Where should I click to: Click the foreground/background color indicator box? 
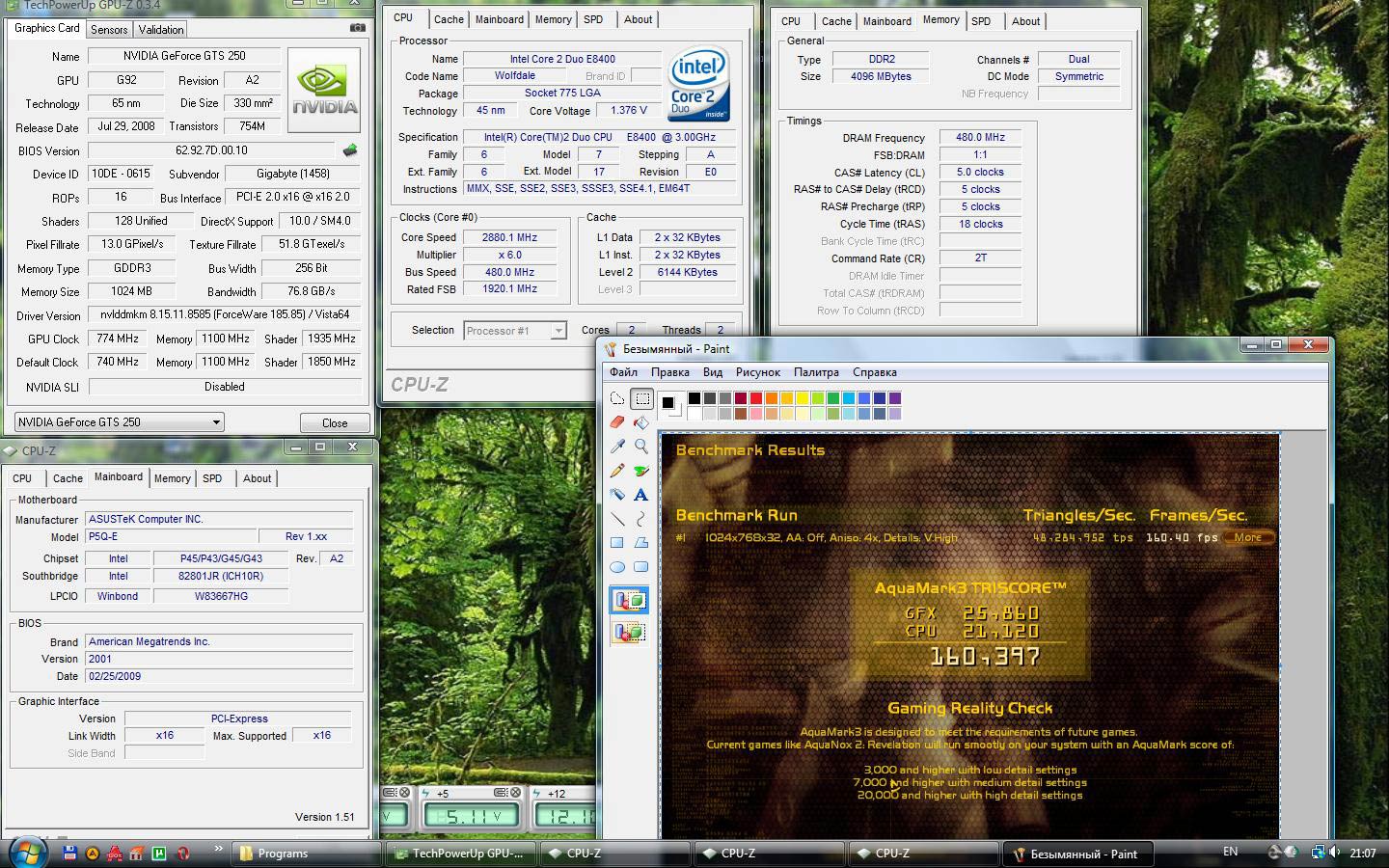click(671, 406)
